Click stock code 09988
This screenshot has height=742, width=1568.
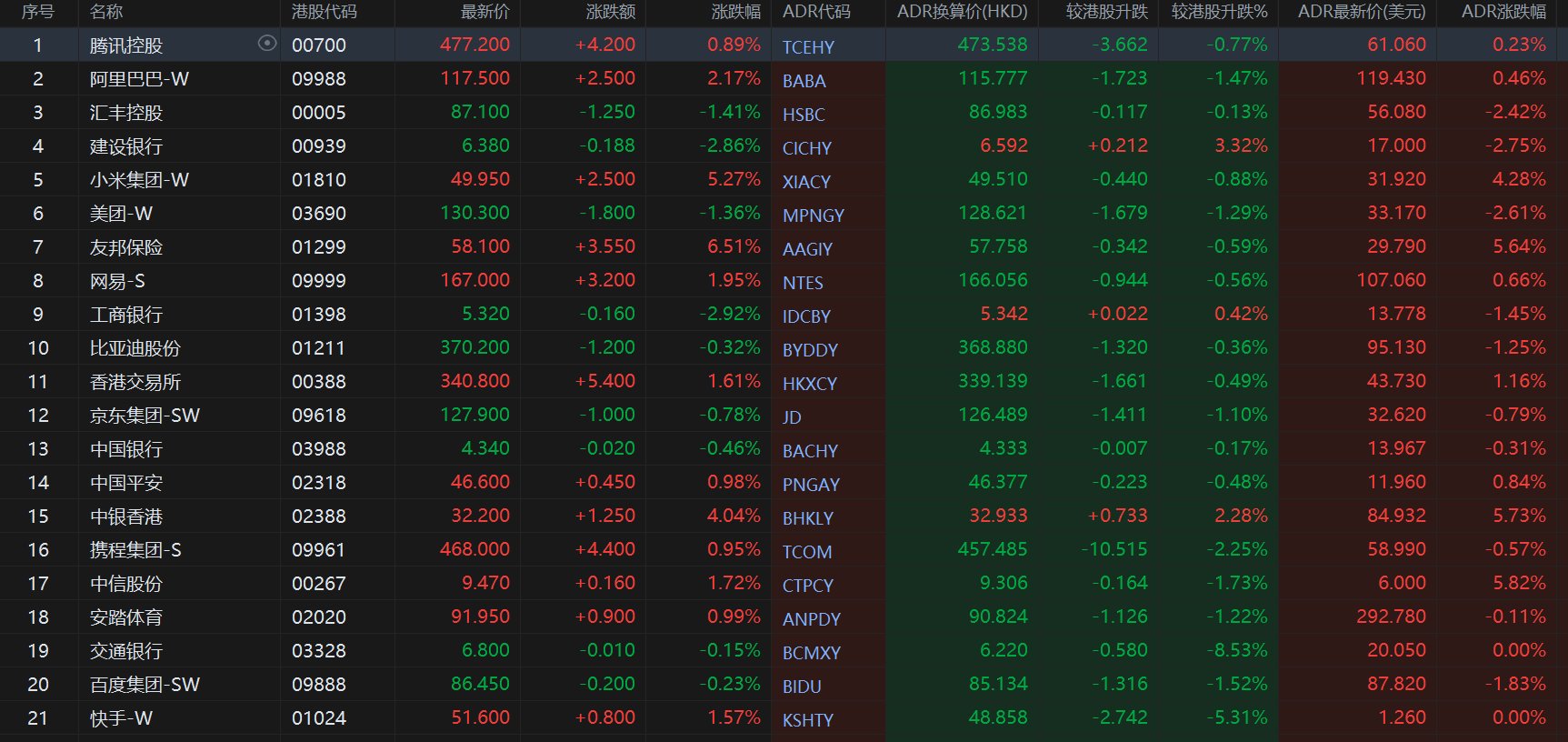click(x=319, y=79)
